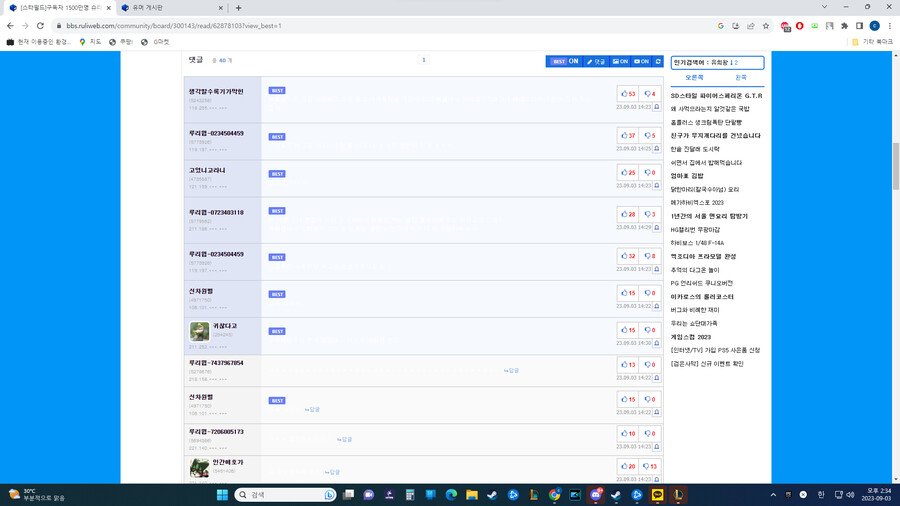Open the Chrome extensions puzzle icon
Viewport: 900px width, 506px height.
coord(844,26)
